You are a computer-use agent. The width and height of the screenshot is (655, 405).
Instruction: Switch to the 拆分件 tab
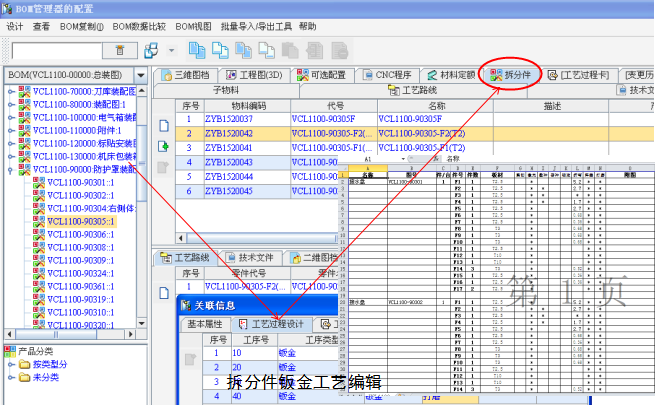click(x=515, y=74)
